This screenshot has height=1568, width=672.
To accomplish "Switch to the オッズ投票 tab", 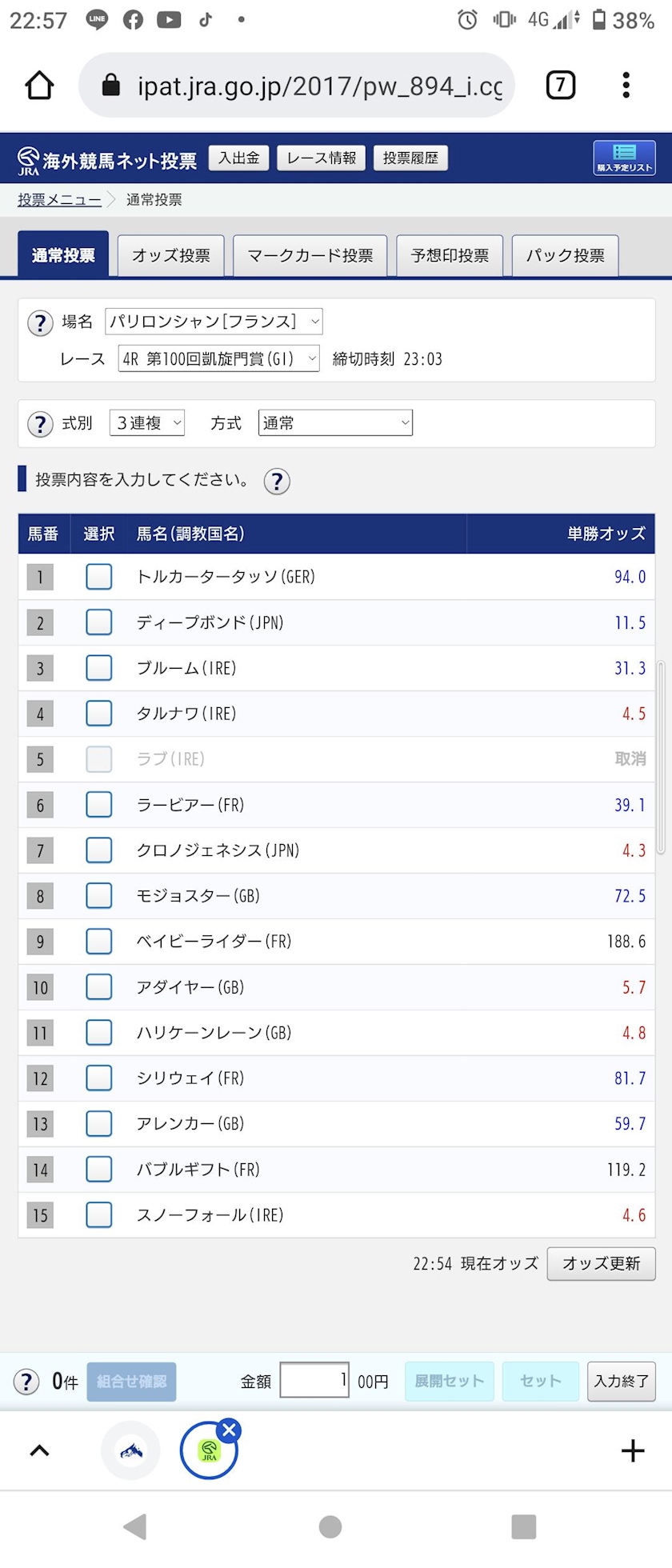I will pos(170,255).
